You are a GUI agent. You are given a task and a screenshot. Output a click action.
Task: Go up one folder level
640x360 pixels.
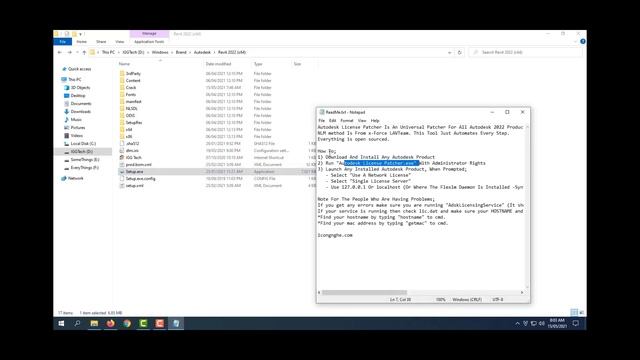pos(84,52)
